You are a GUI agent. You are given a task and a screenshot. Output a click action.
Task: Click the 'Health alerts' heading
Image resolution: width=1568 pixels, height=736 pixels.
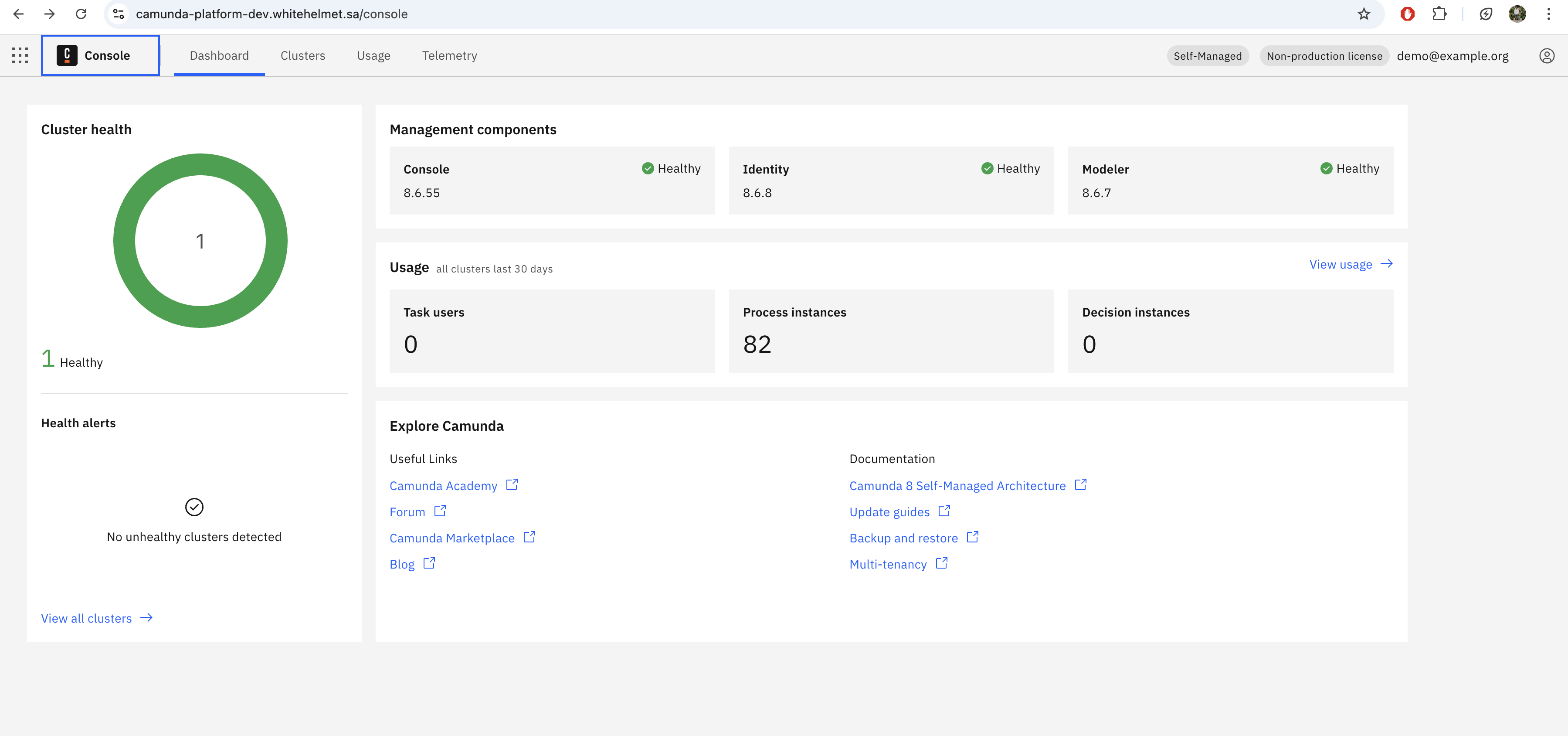point(78,423)
